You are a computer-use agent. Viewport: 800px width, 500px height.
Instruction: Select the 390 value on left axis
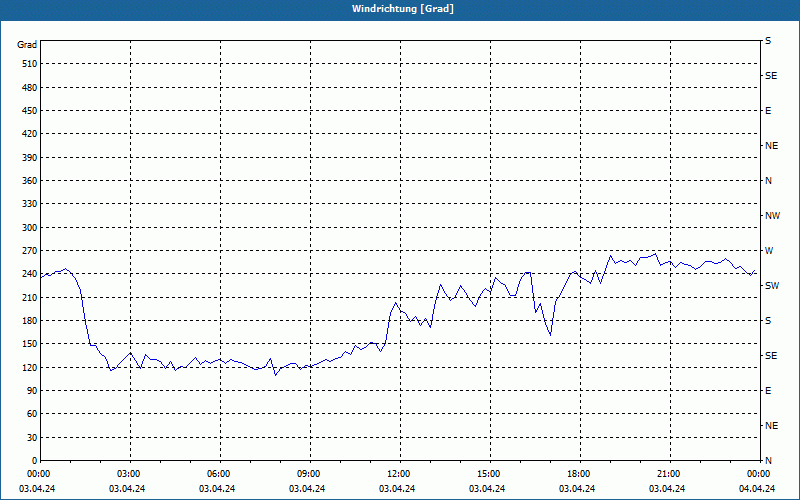click(x=30, y=158)
